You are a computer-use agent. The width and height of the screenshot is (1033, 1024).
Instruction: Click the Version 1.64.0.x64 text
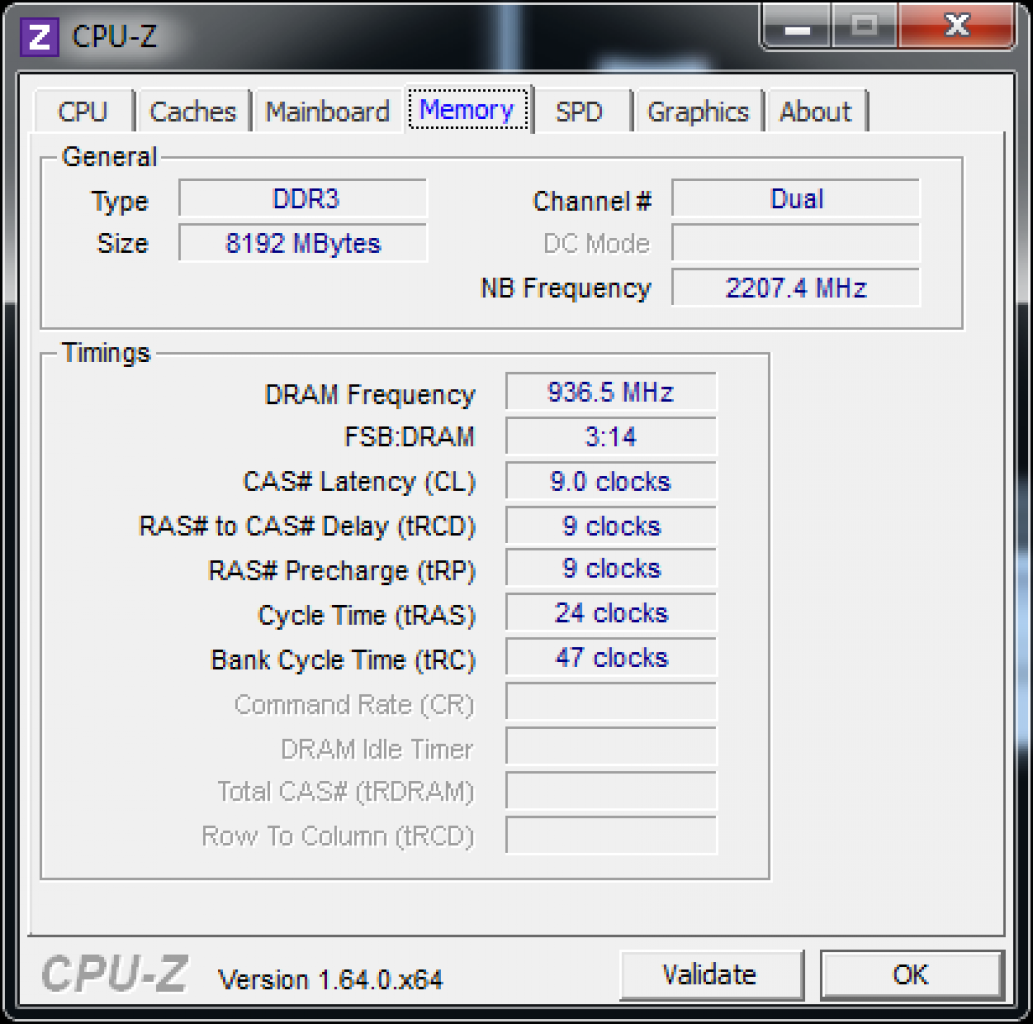pyautogui.click(x=330, y=980)
